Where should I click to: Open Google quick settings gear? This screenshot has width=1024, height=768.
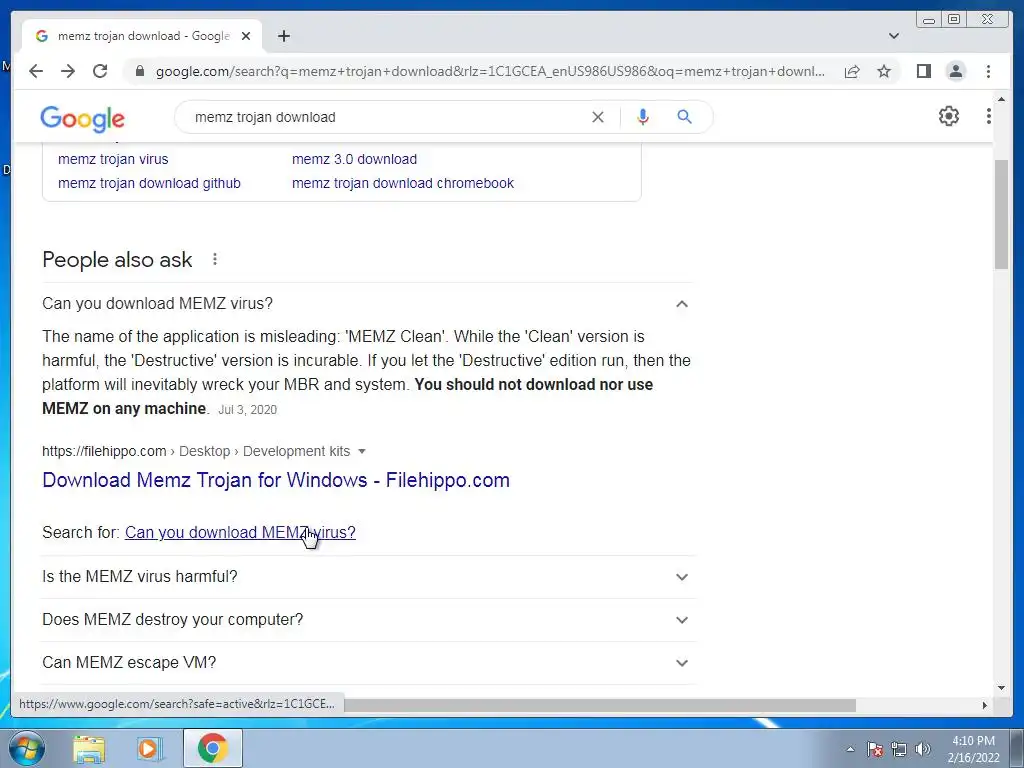pos(948,116)
